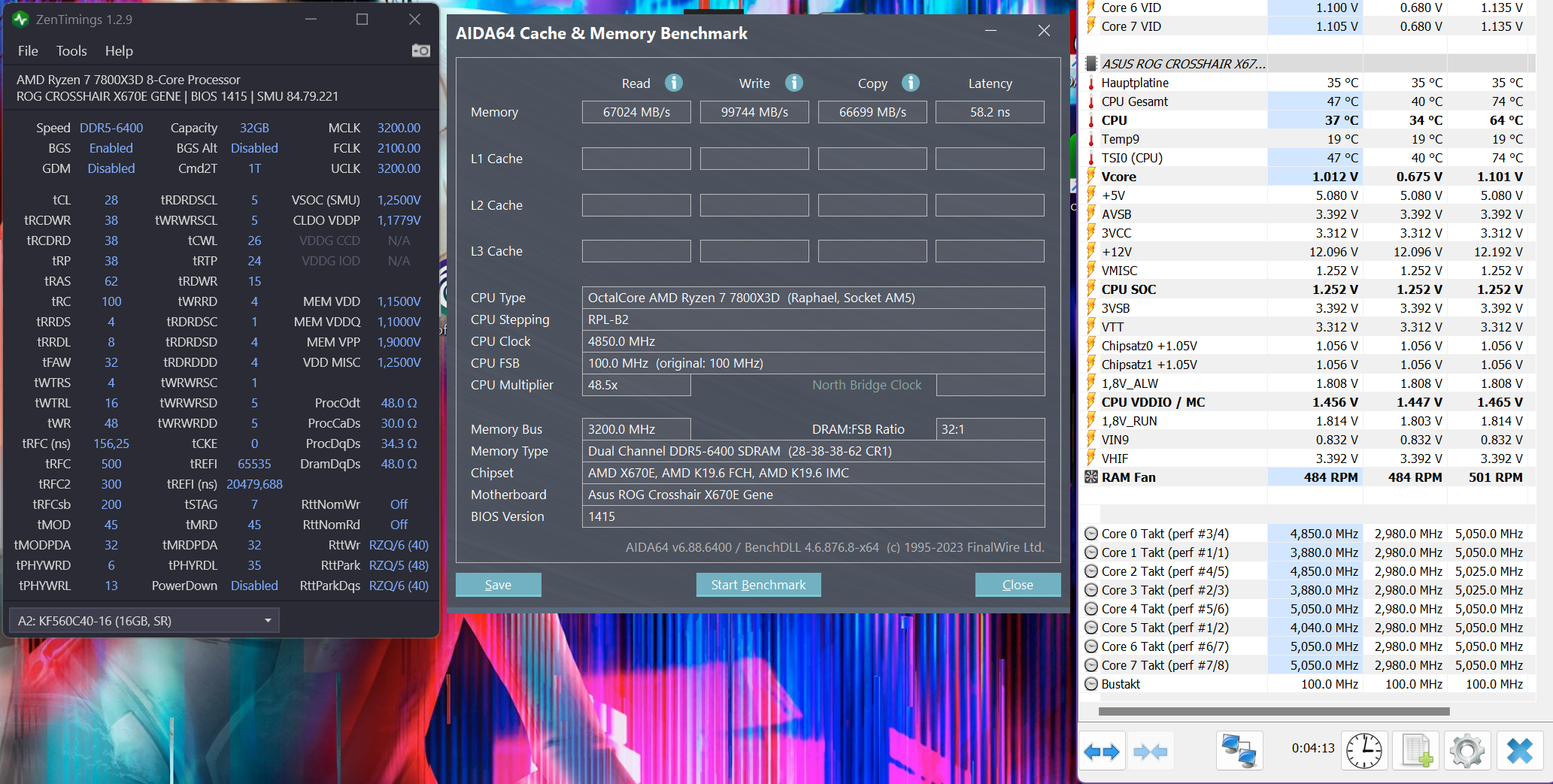1553x784 pixels.
Task: Click the GDM Disabled value in ZenTimings
Action: [111, 168]
